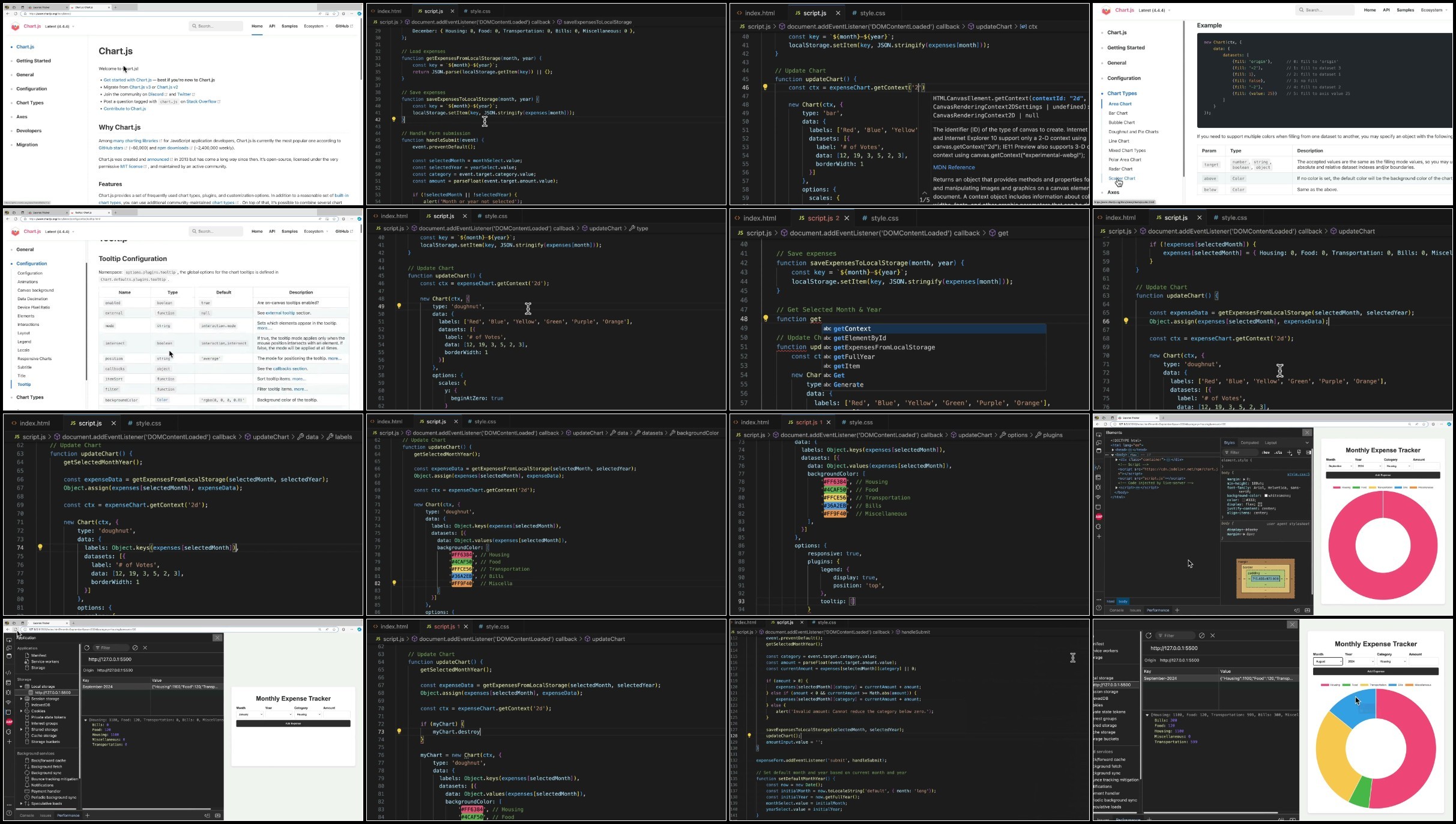The width and height of the screenshot is (1456, 824).
Task: Click lightbulb at line 128 in handleSubmit frame
Action: coord(749,735)
